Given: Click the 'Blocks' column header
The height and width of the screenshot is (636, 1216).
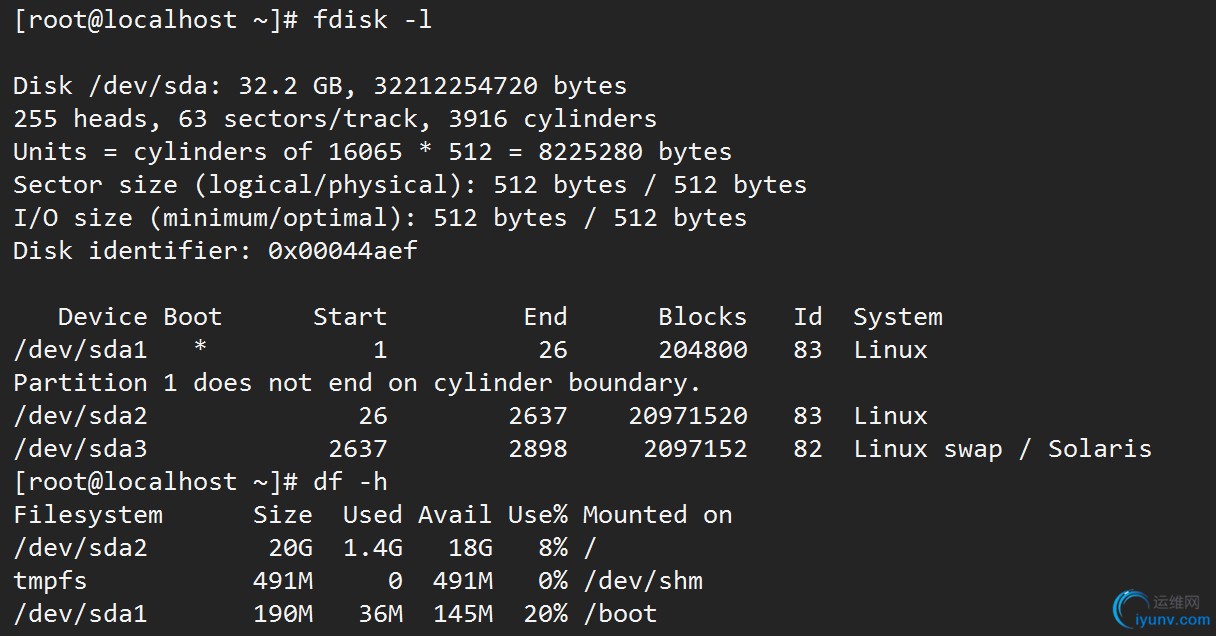Looking at the screenshot, I should point(702,317).
